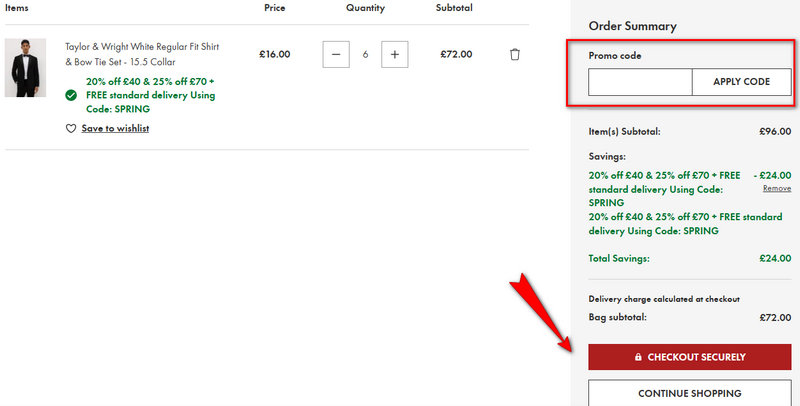Viewport: 800px width, 406px height.
Task: Remove the applied SPRING promo savings
Action: (x=776, y=188)
